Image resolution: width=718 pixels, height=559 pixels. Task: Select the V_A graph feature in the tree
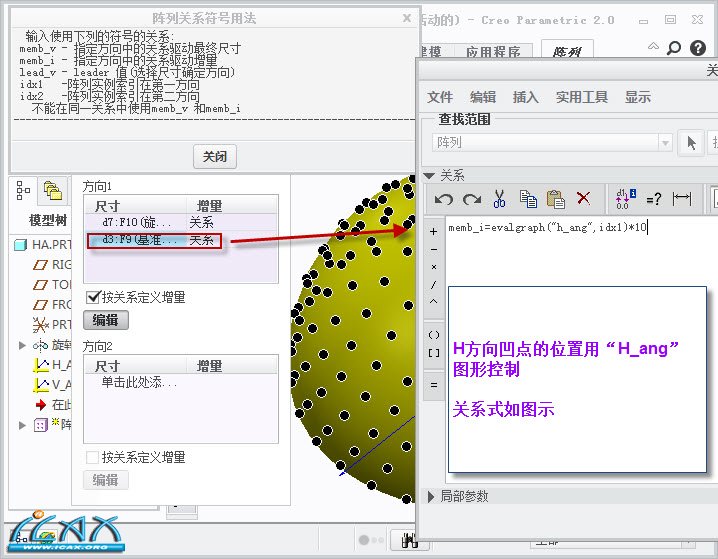pos(52,385)
